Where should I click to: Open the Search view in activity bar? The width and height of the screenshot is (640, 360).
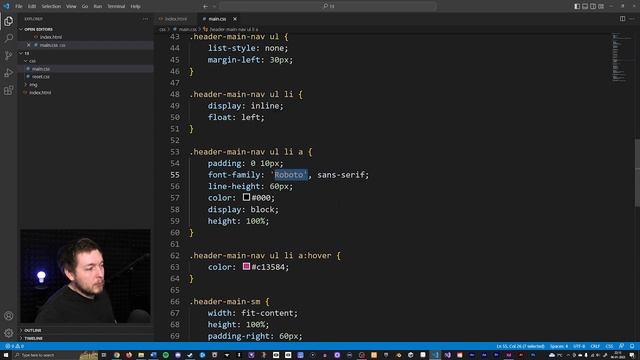click(x=9, y=38)
